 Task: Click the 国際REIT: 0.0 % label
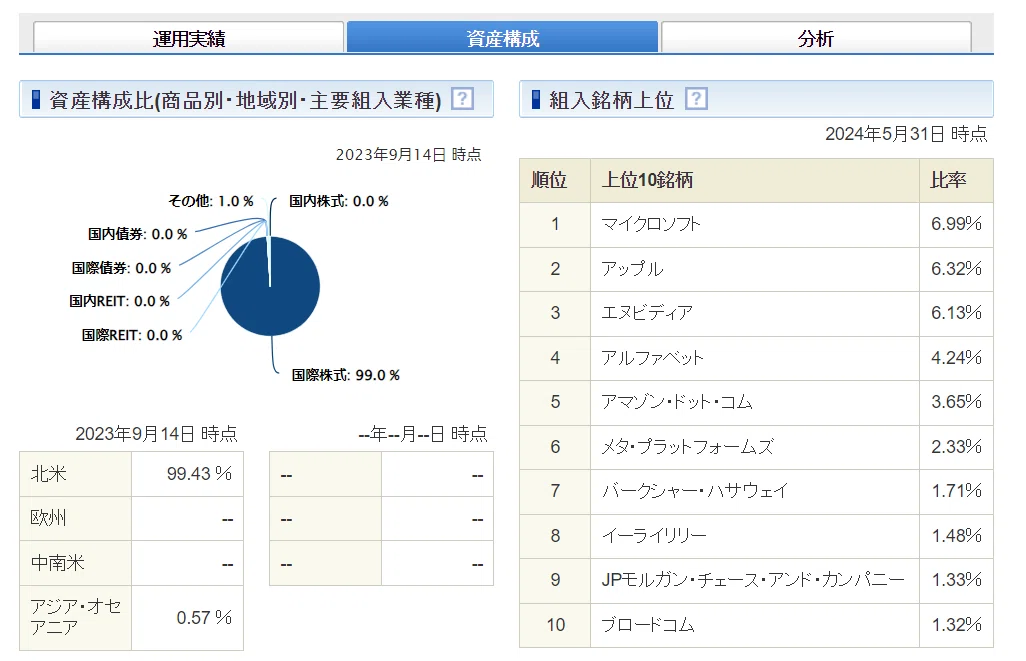pos(132,335)
